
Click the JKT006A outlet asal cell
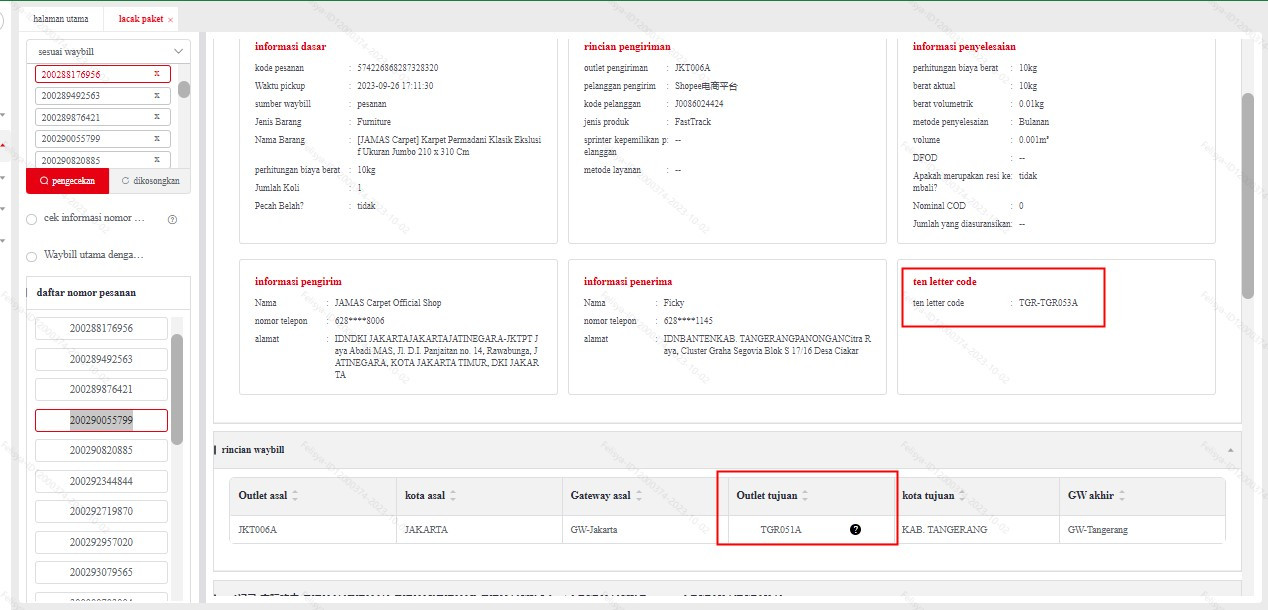tap(313, 529)
